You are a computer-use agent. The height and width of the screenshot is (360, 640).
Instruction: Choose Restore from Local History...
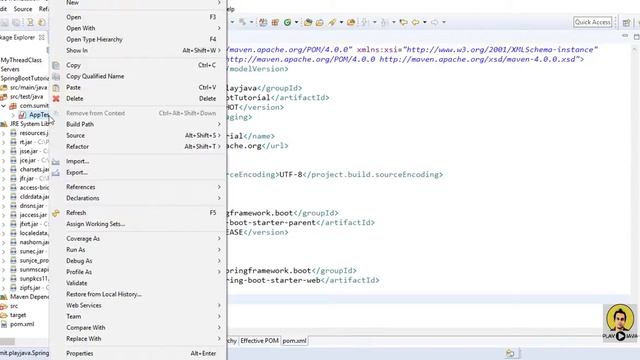(138, 294)
